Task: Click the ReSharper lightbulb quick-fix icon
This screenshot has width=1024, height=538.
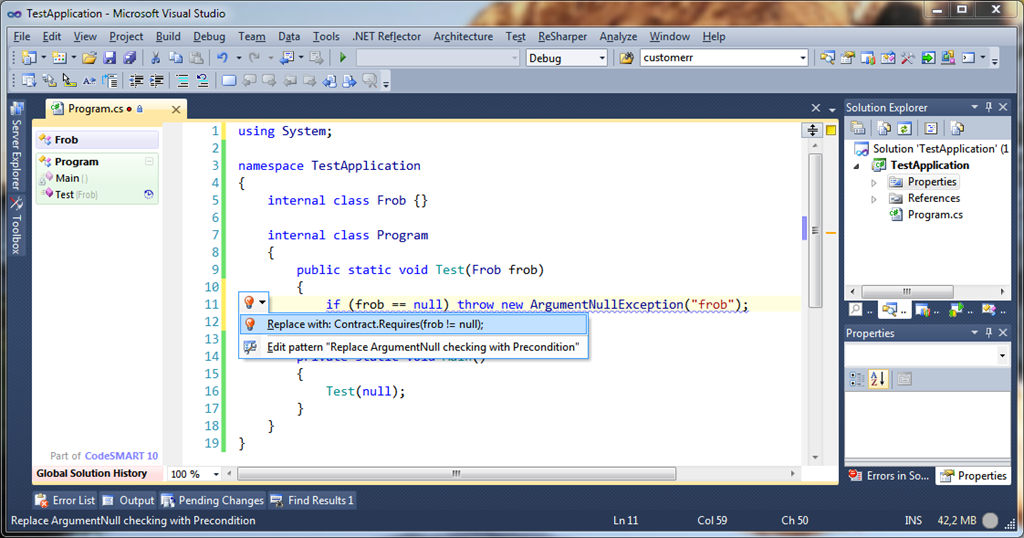Action: coord(249,302)
